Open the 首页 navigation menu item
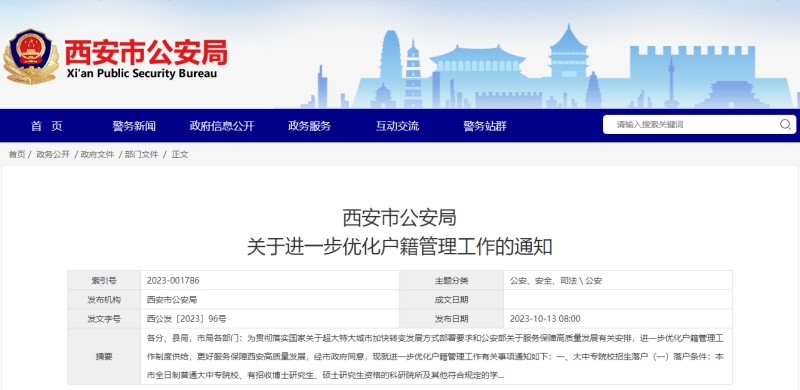Screen dimensions: 800x390 (x=47, y=126)
